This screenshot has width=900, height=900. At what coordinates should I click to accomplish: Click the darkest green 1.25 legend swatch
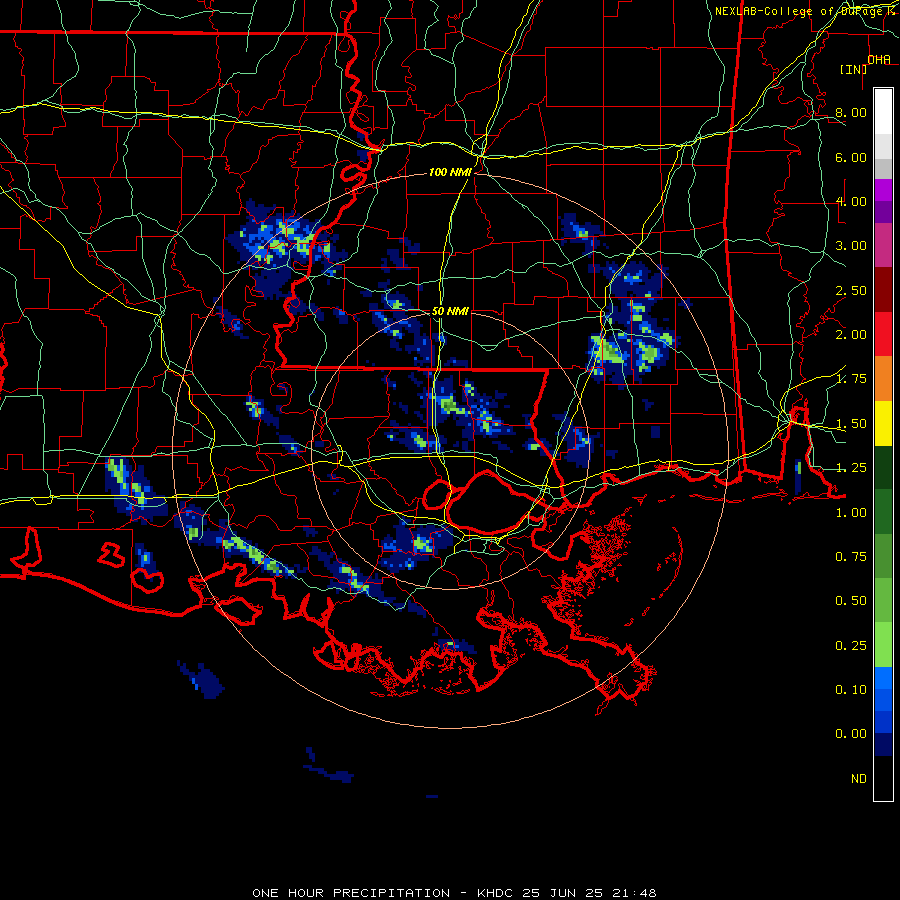pos(883,467)
